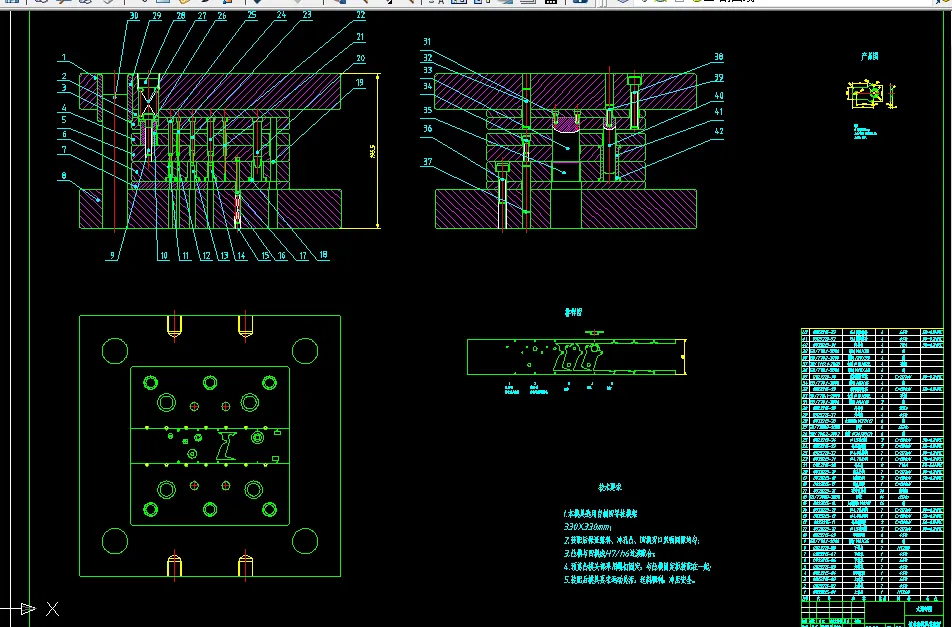This screenshot has height=627, width=952.
Task: Select part balloon number 12
Action: (x=206, y=256)
